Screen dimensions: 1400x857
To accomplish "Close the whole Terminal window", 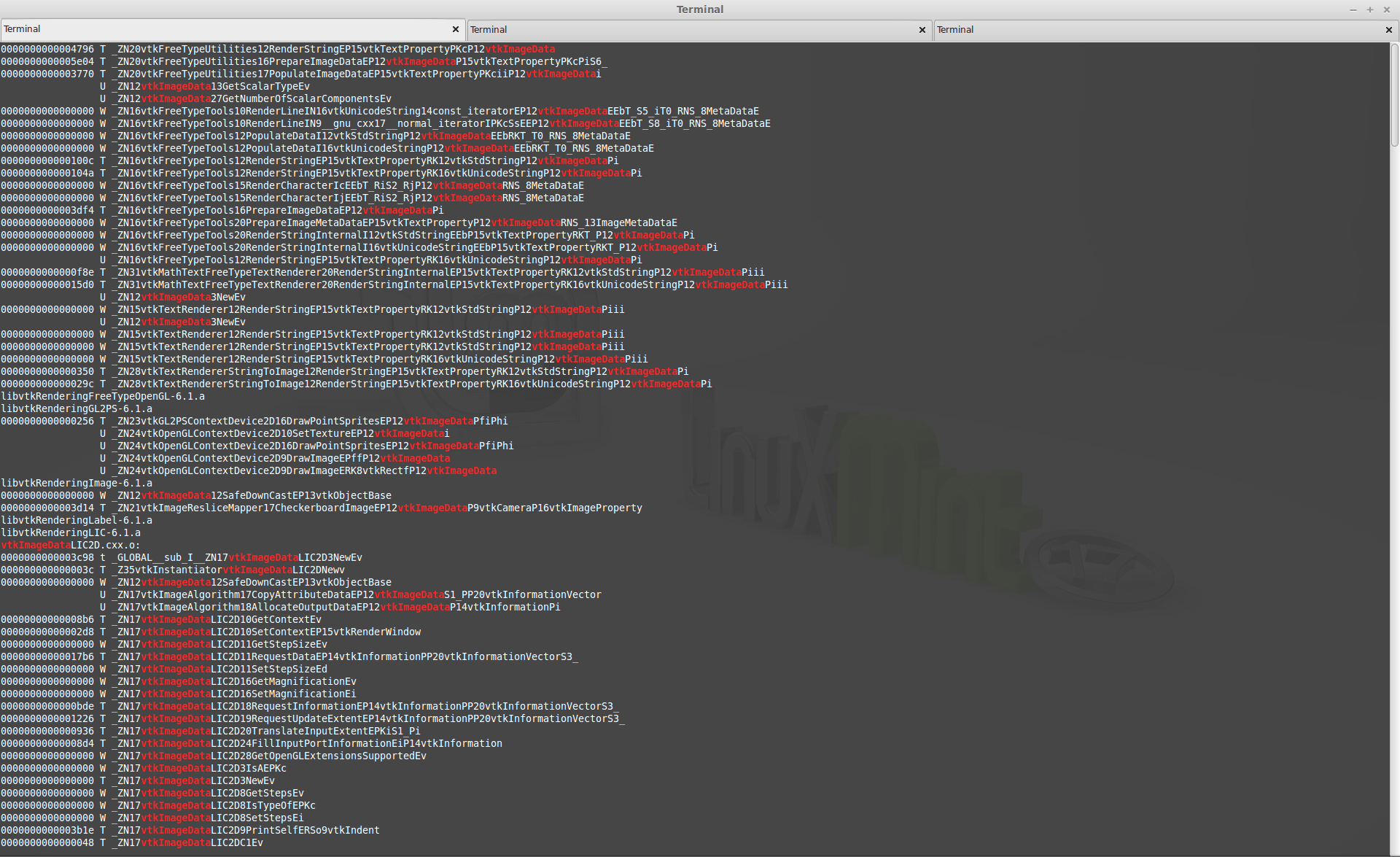I will (x=1387, y=9).
